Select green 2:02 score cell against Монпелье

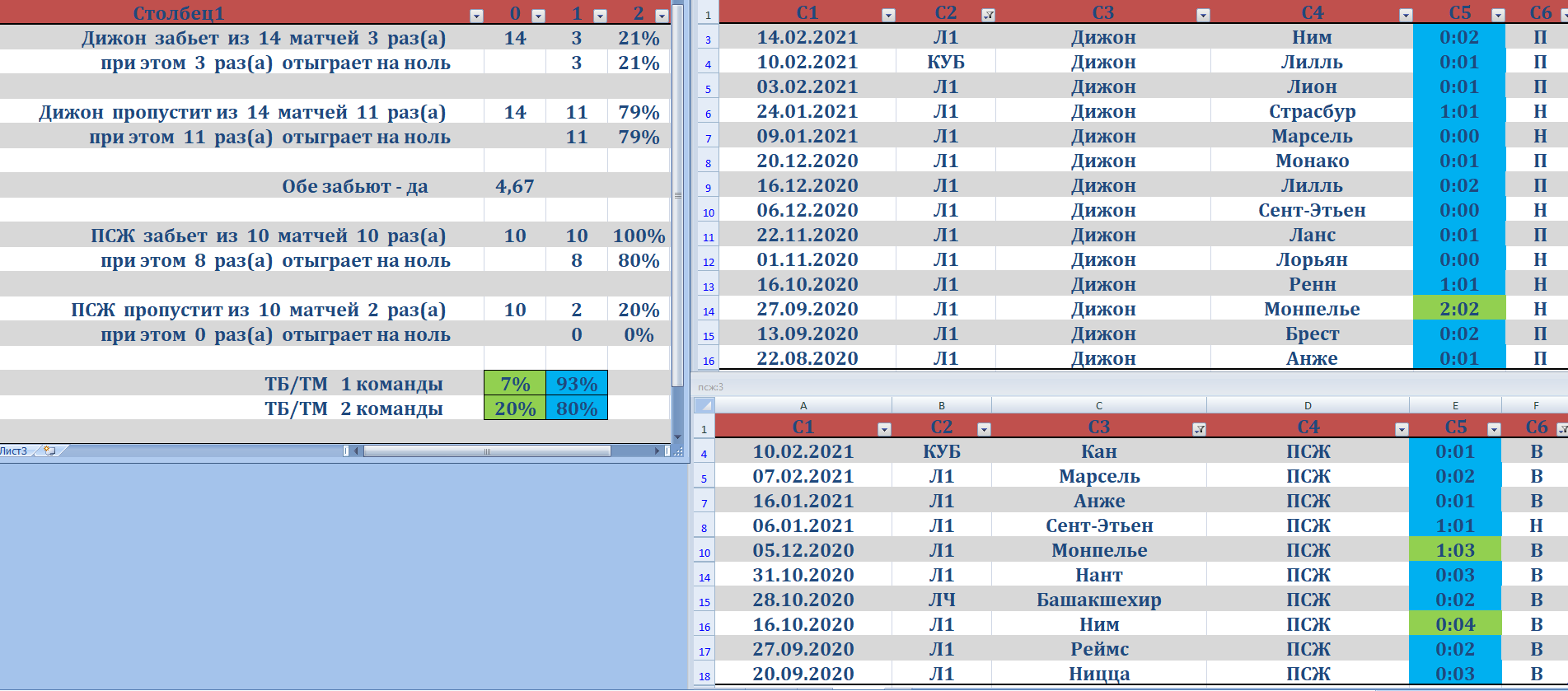pos(1459,309)
